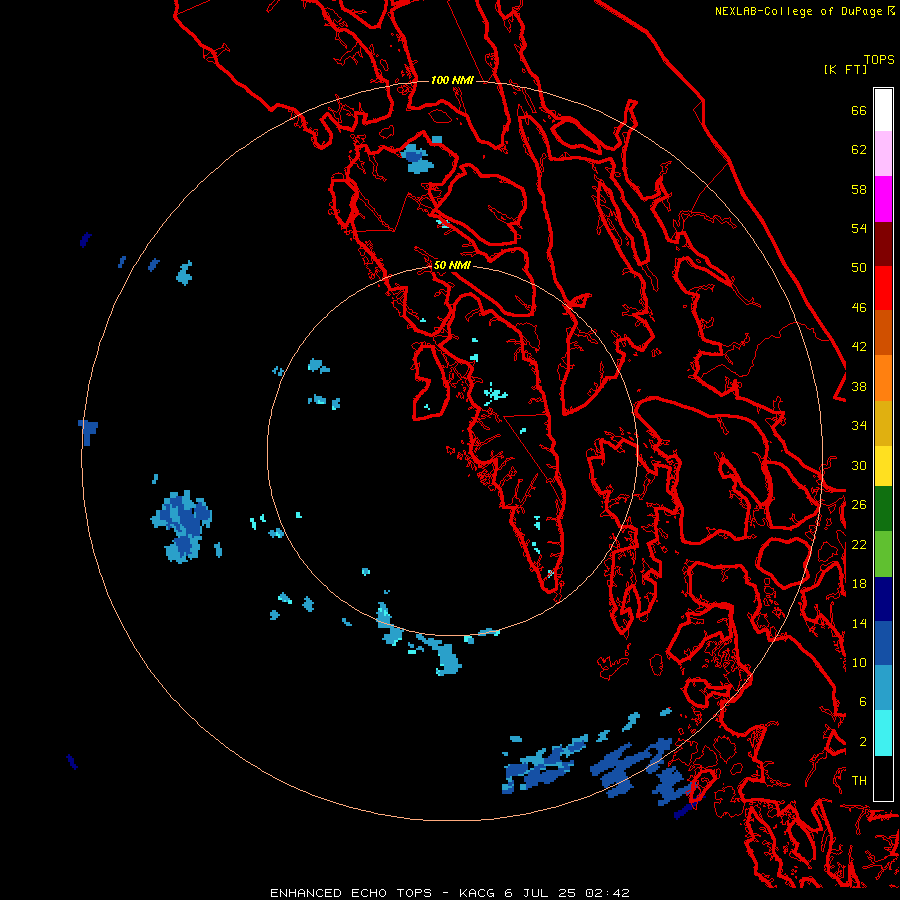Click the 6 legend value
Image resolution: width=900 pixels, height=900 pixels.
click(863, 702)
